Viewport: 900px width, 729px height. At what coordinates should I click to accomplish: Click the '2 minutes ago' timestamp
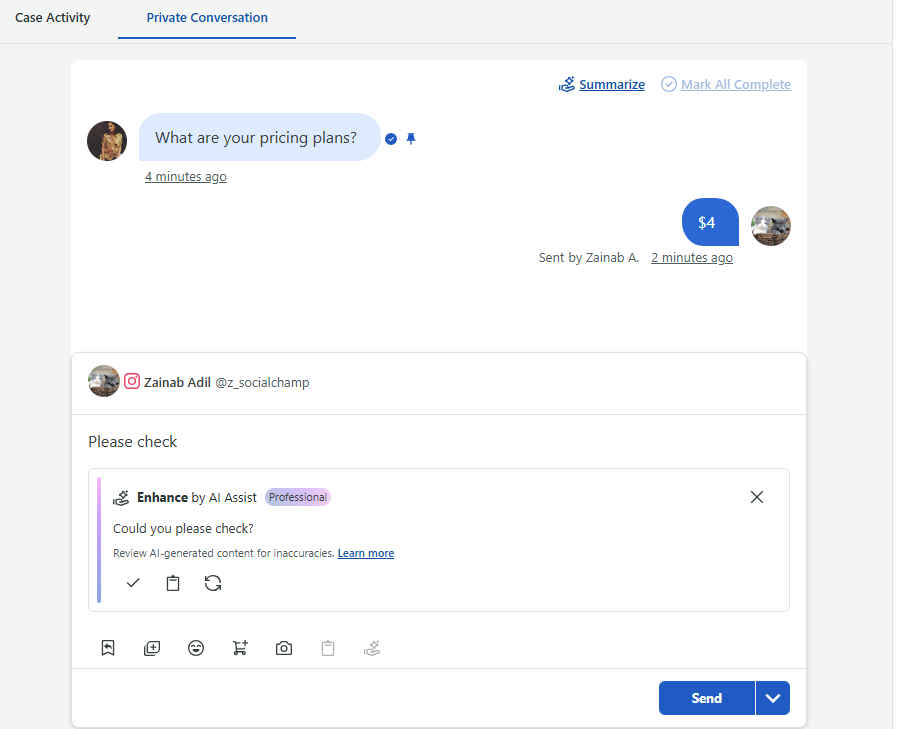click(x=692, y=258)
